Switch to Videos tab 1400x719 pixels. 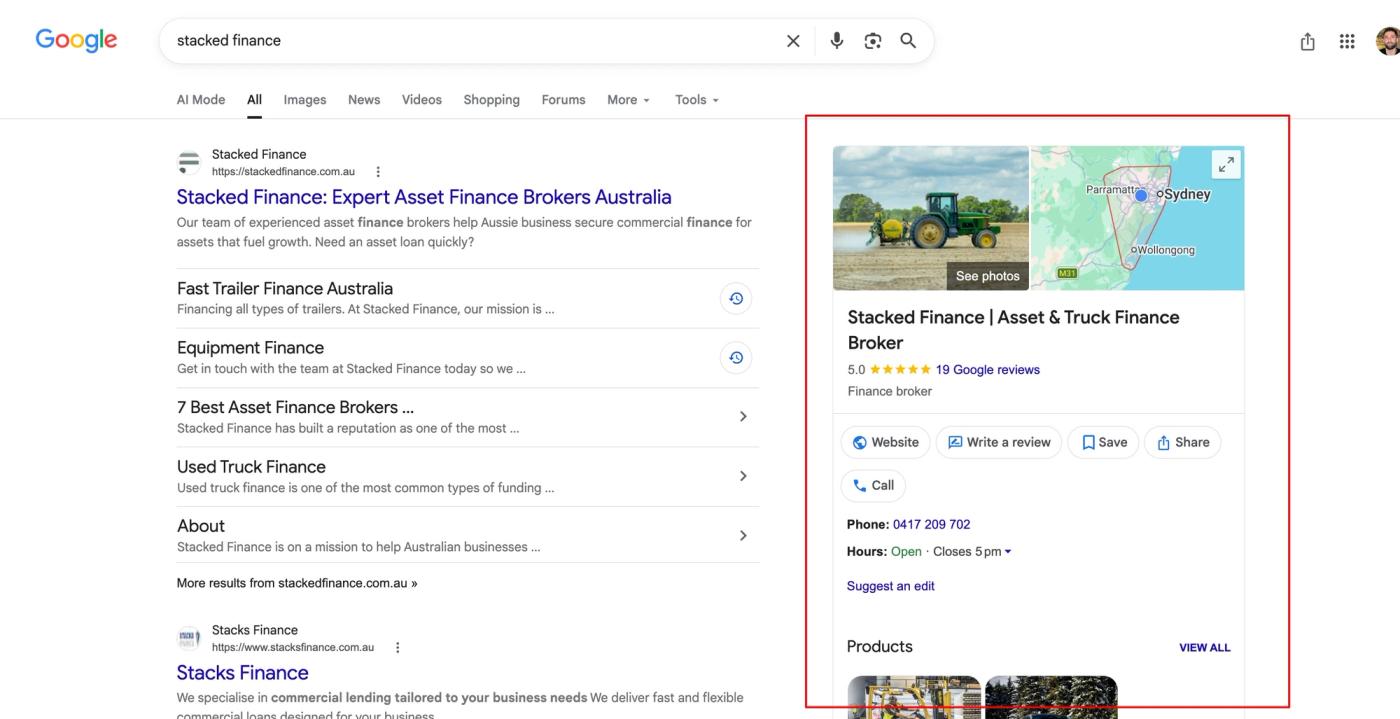(422, 100)
